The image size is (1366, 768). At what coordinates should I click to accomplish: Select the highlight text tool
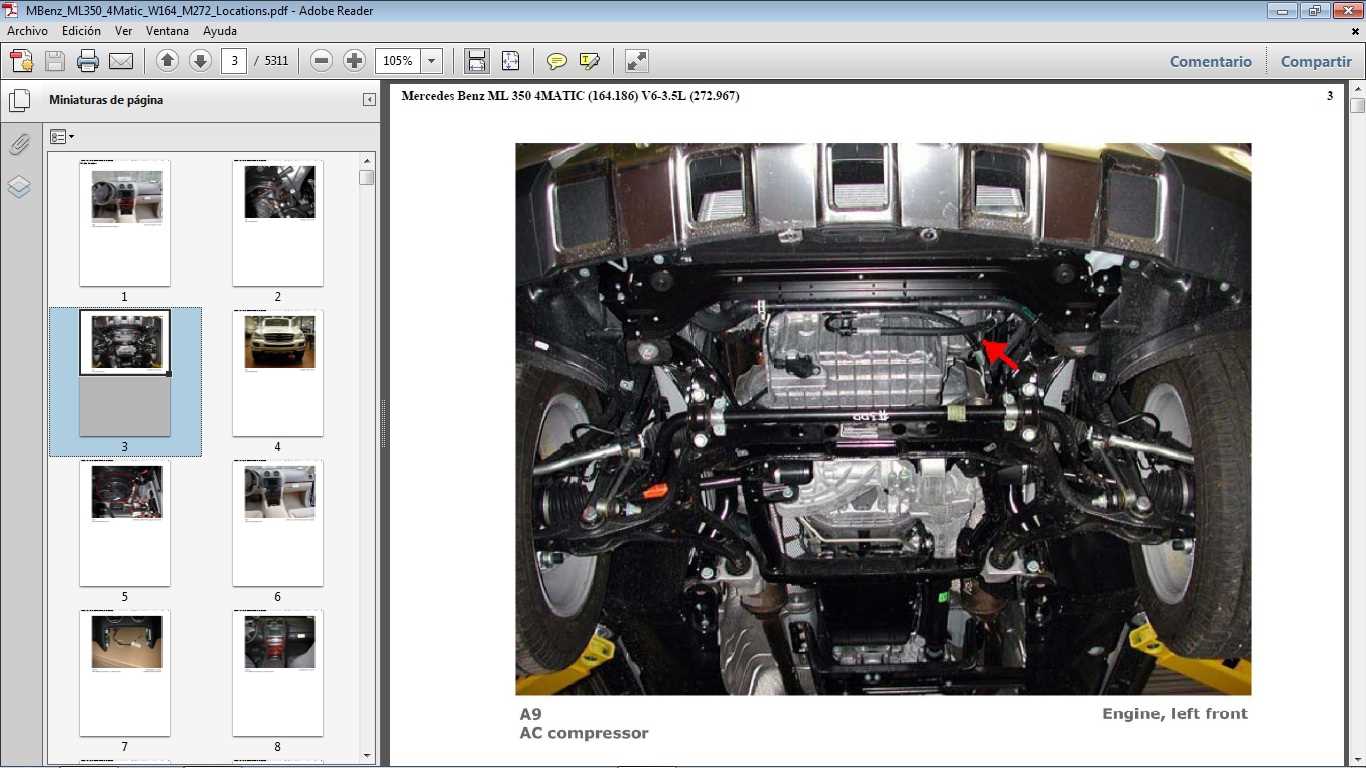tap(589, 61)
